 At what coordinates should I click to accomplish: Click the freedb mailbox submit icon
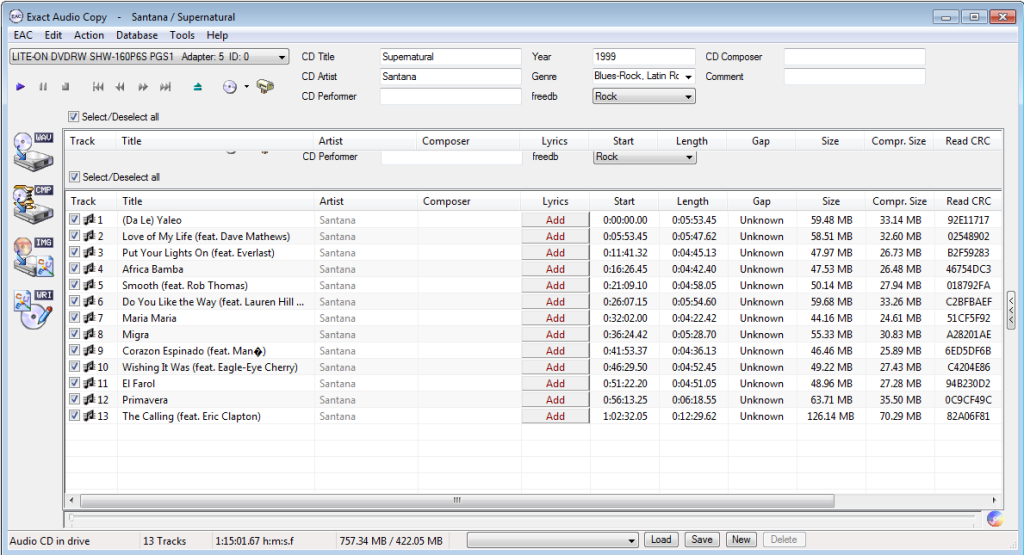[265, 87]
